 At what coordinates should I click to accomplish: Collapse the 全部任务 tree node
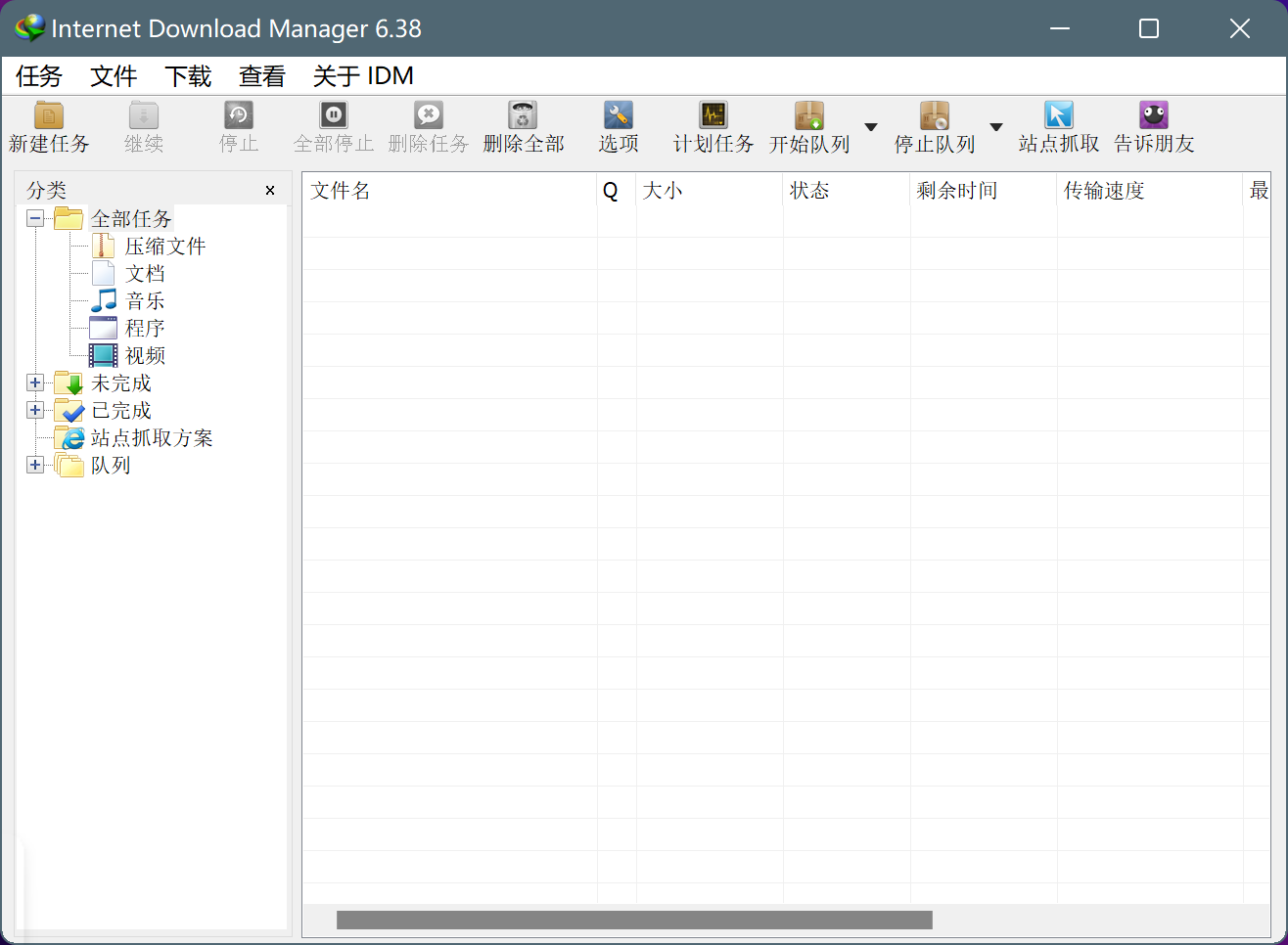point(35,218)
